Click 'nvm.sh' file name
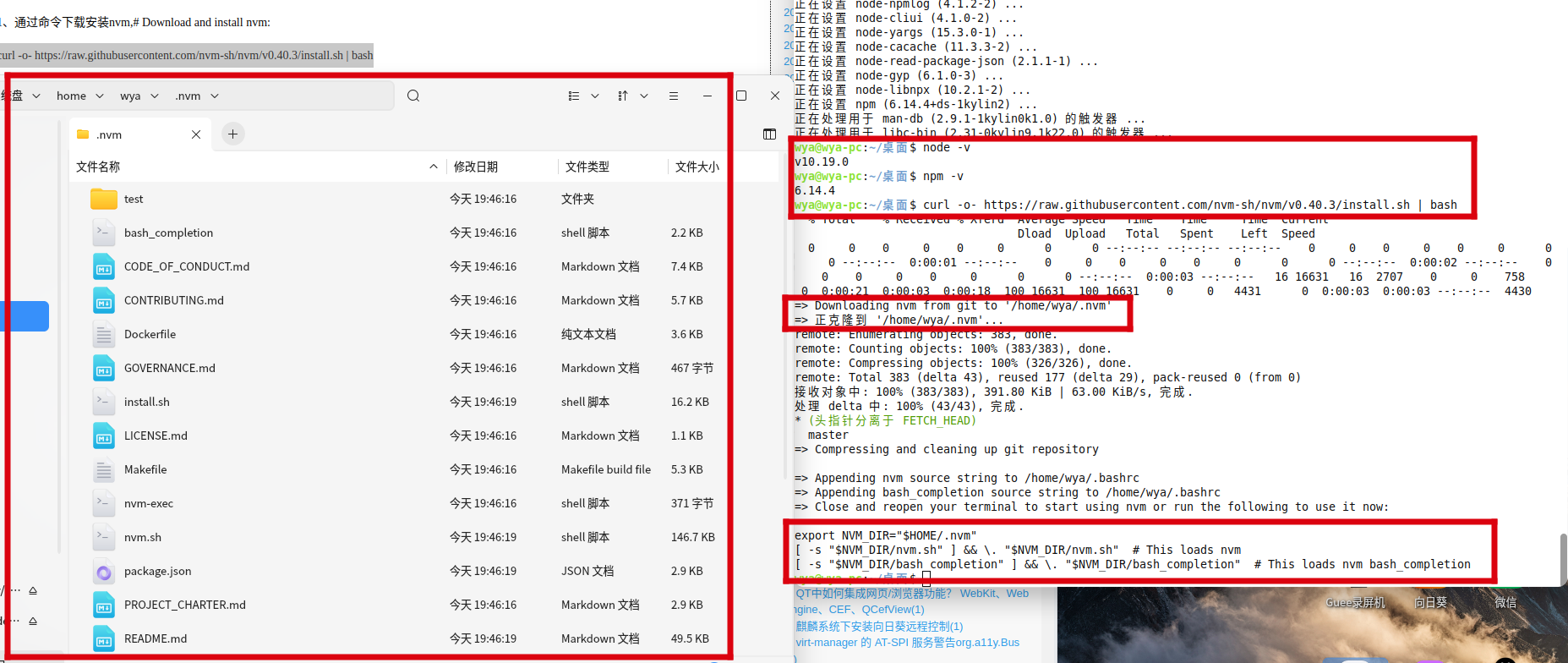1568x663 pixels. pos(143,537)
